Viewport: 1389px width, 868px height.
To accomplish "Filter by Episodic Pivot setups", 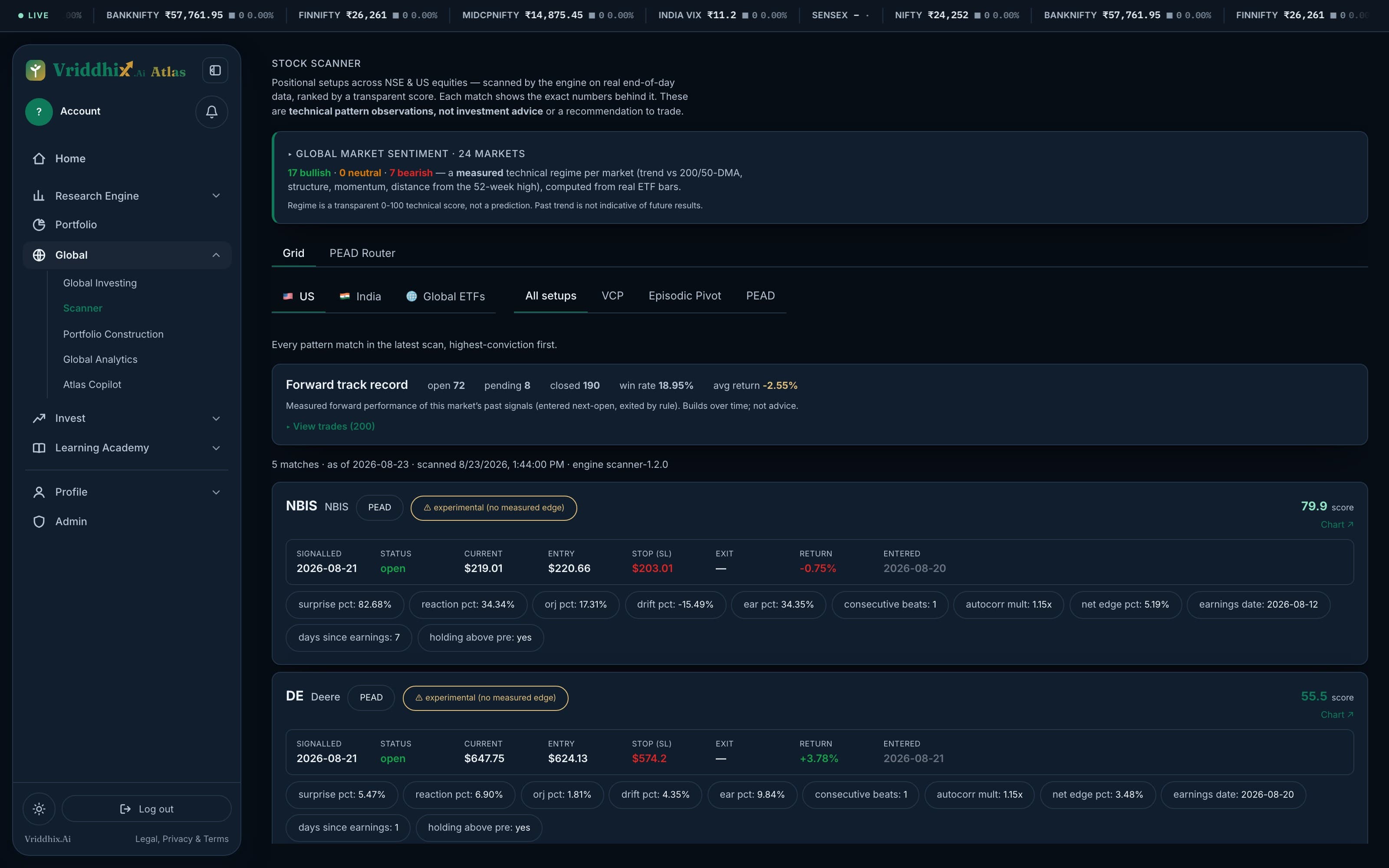I will click(x=685, y=296).
